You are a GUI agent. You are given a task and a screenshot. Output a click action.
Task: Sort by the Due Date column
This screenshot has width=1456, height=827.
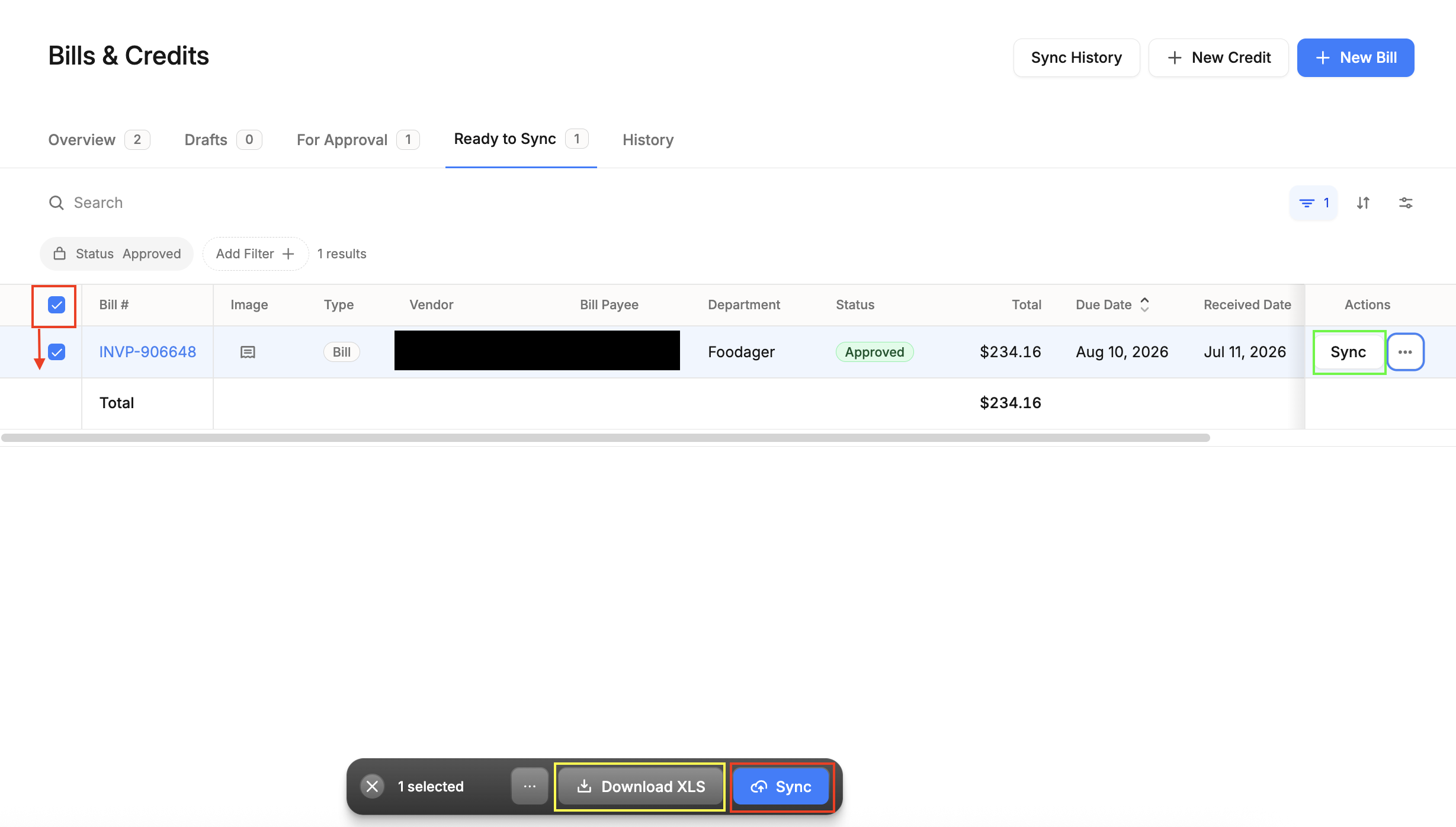(x=1112, y=304)
